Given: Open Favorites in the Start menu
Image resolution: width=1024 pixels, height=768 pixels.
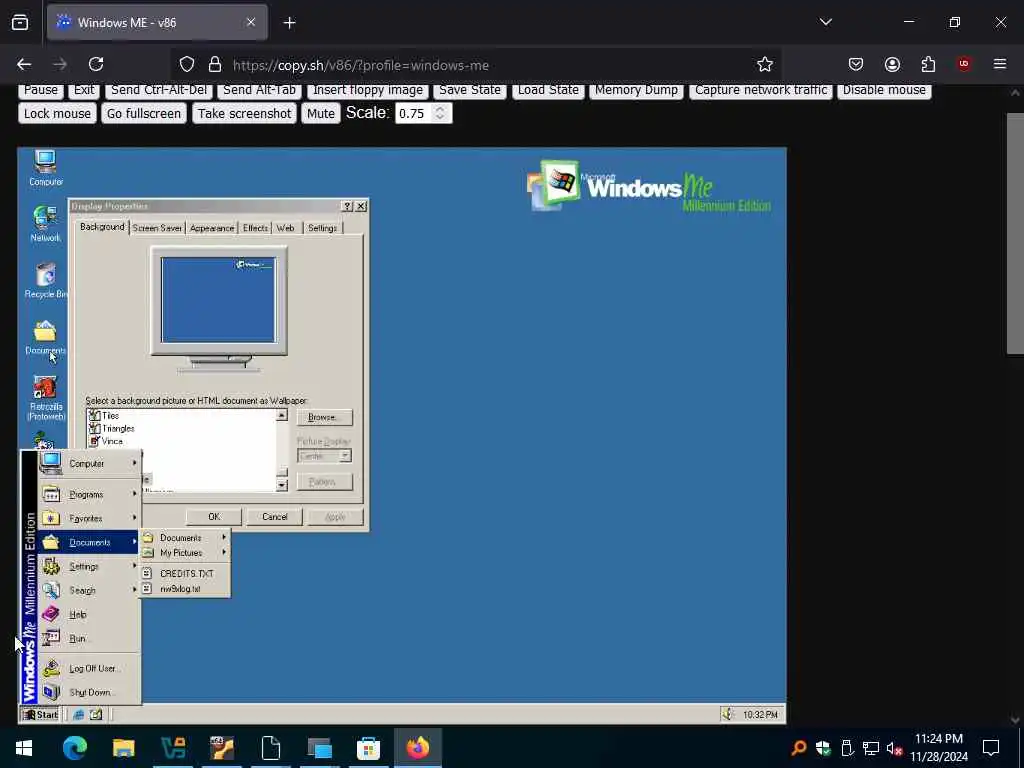Looking at the screenshot, I should [x=89, y=518].
